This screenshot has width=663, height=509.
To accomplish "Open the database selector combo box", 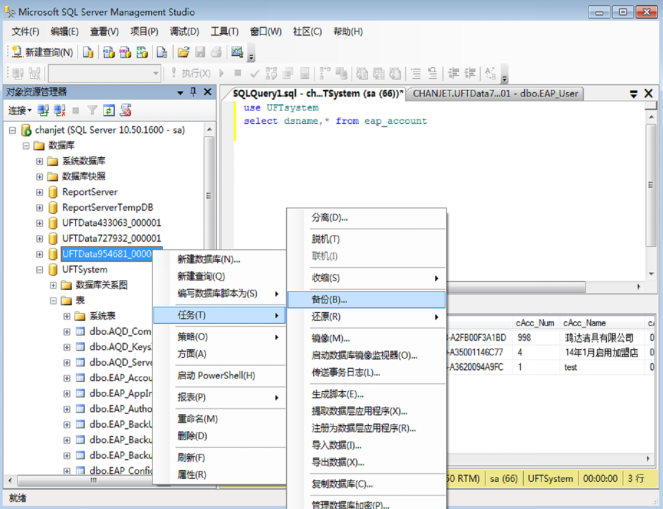I will click(x=104, y=74).
